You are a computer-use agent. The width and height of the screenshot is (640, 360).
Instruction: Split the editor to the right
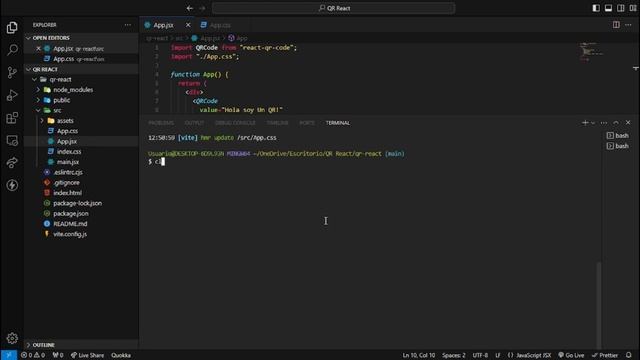(616, 25)
